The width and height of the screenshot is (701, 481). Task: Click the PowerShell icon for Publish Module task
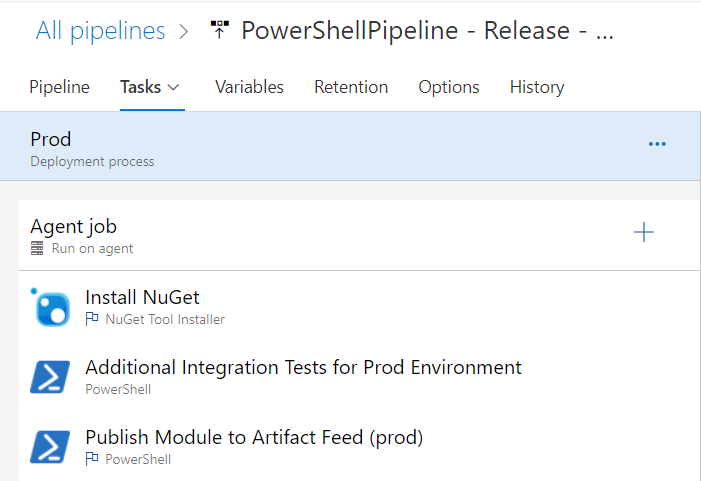pyautogui.click(x=50, y=447)
